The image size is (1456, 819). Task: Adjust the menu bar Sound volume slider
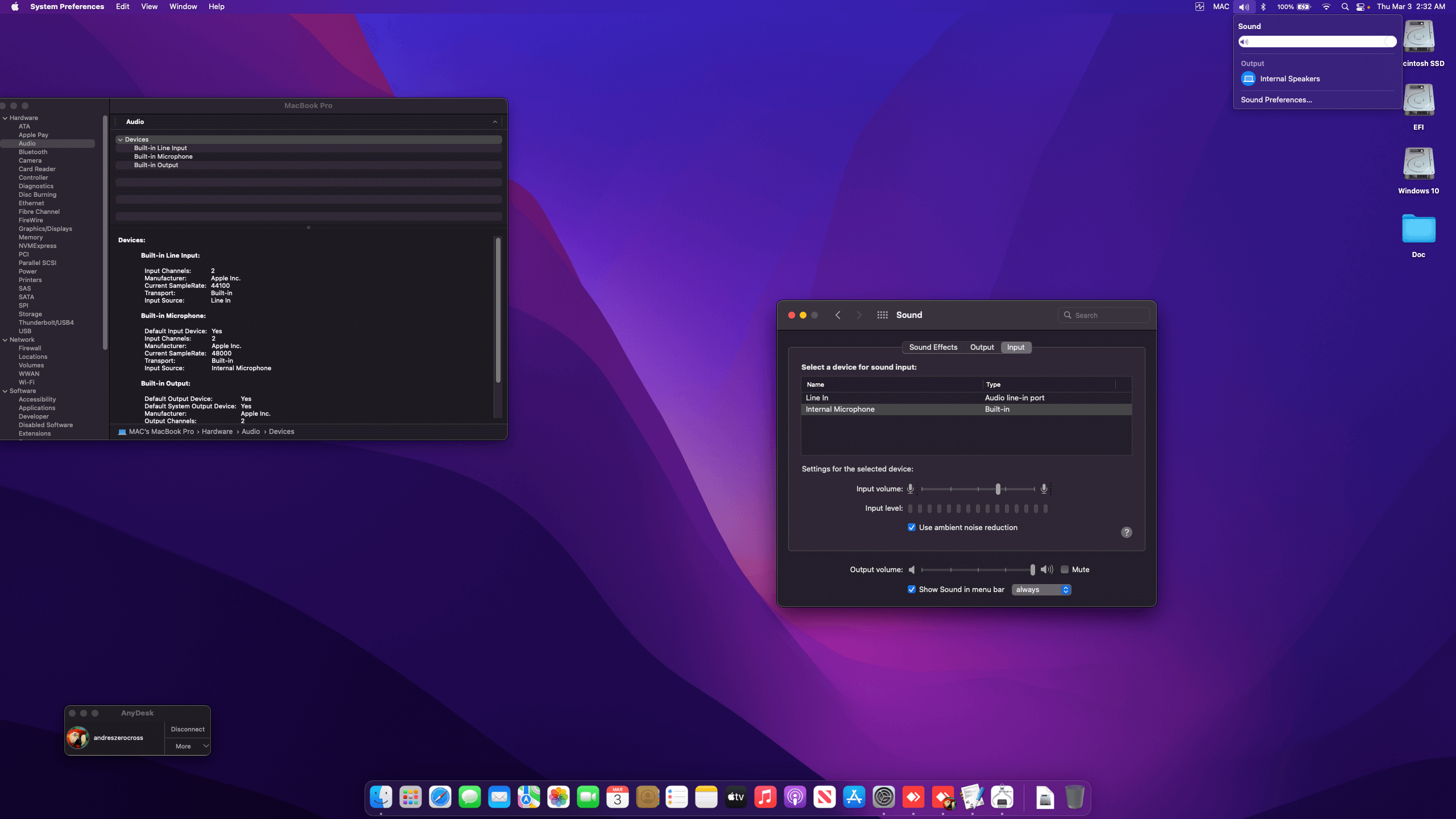[x=1317, y=42]
